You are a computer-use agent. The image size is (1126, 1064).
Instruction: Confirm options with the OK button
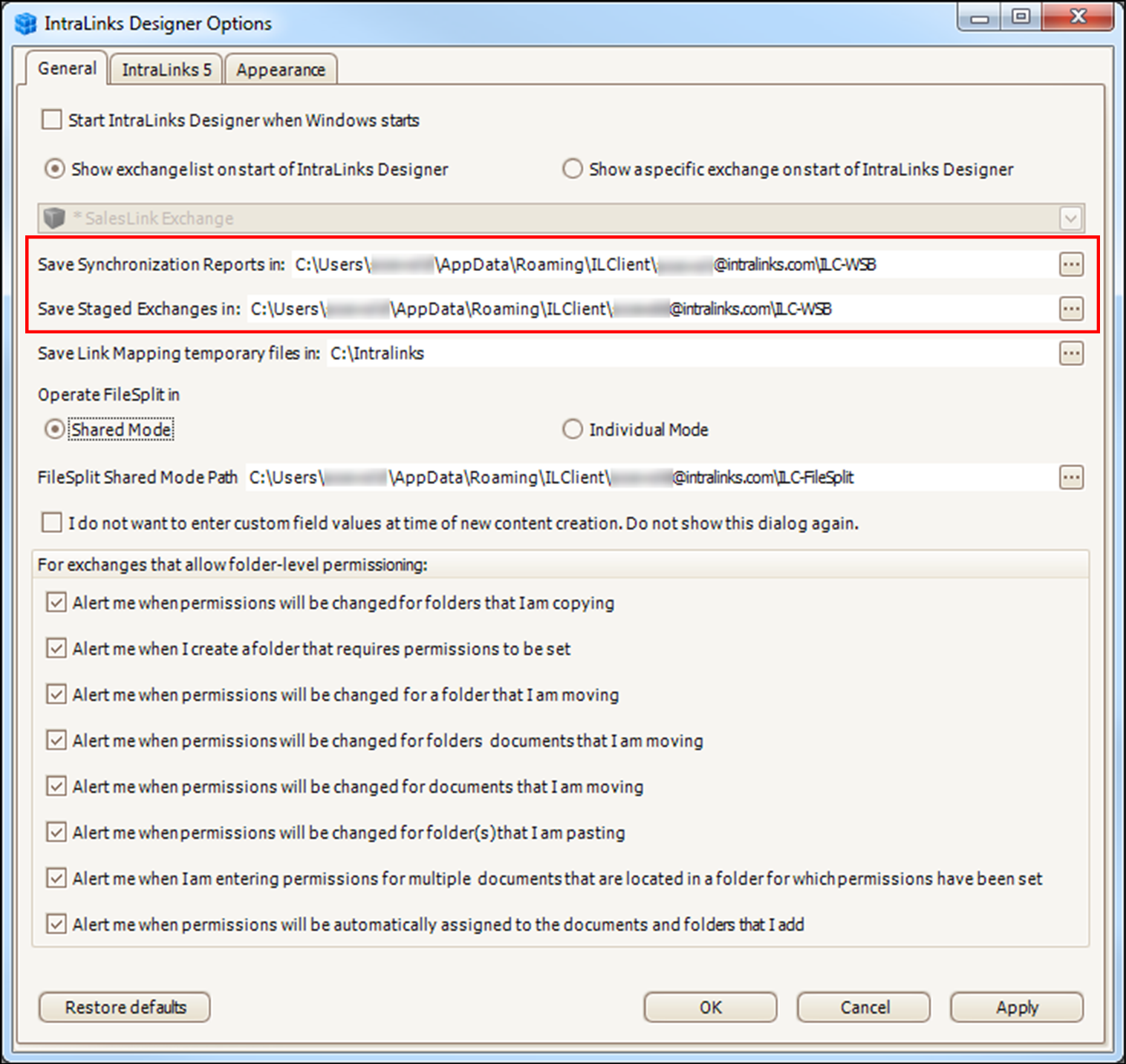click(x=711, y=1008)
